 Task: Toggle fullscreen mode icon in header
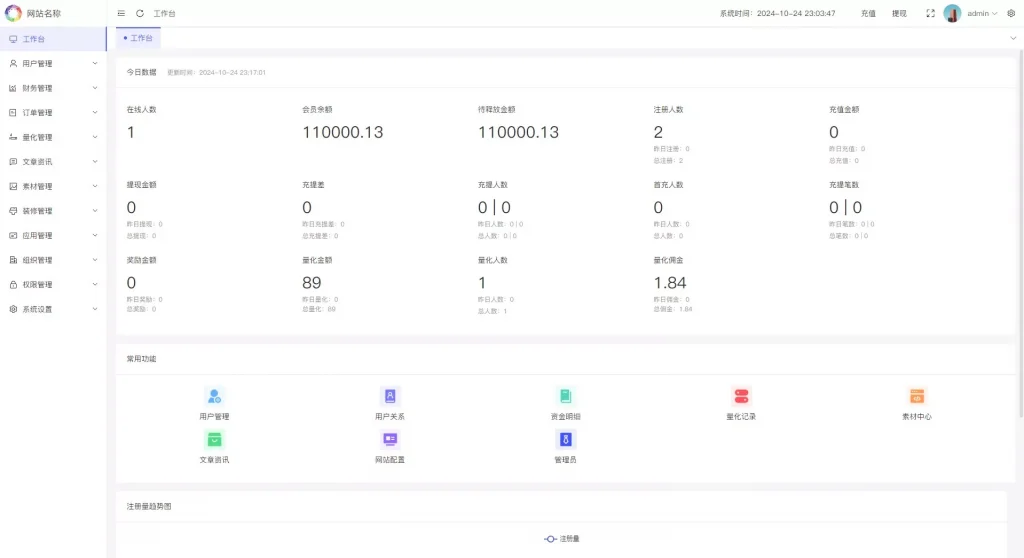[x=930, y=14]
